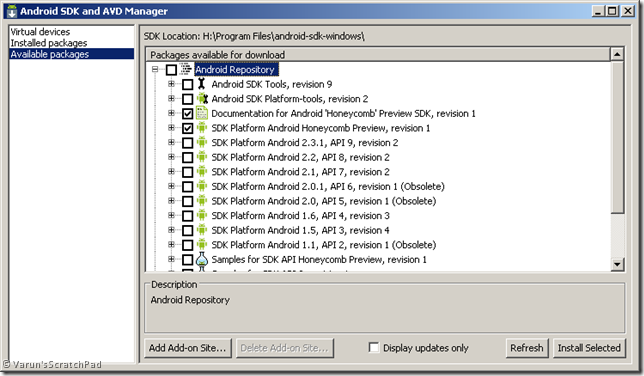The height and width of the screenshot is (376, 644).
Task: Select the Android Repository tree row
Action: [x=236, y=69]
